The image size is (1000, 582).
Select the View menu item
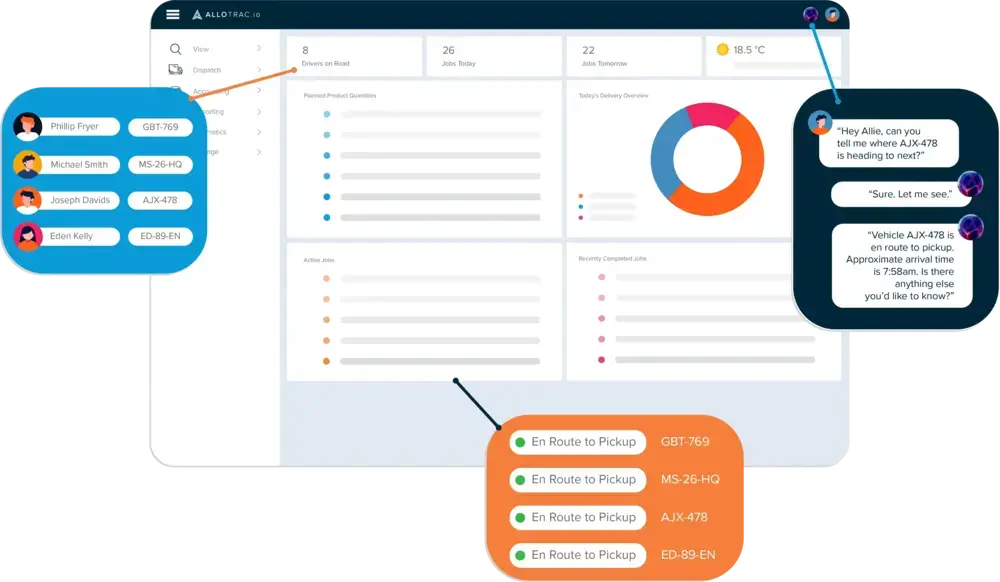(x=201, y=49)
